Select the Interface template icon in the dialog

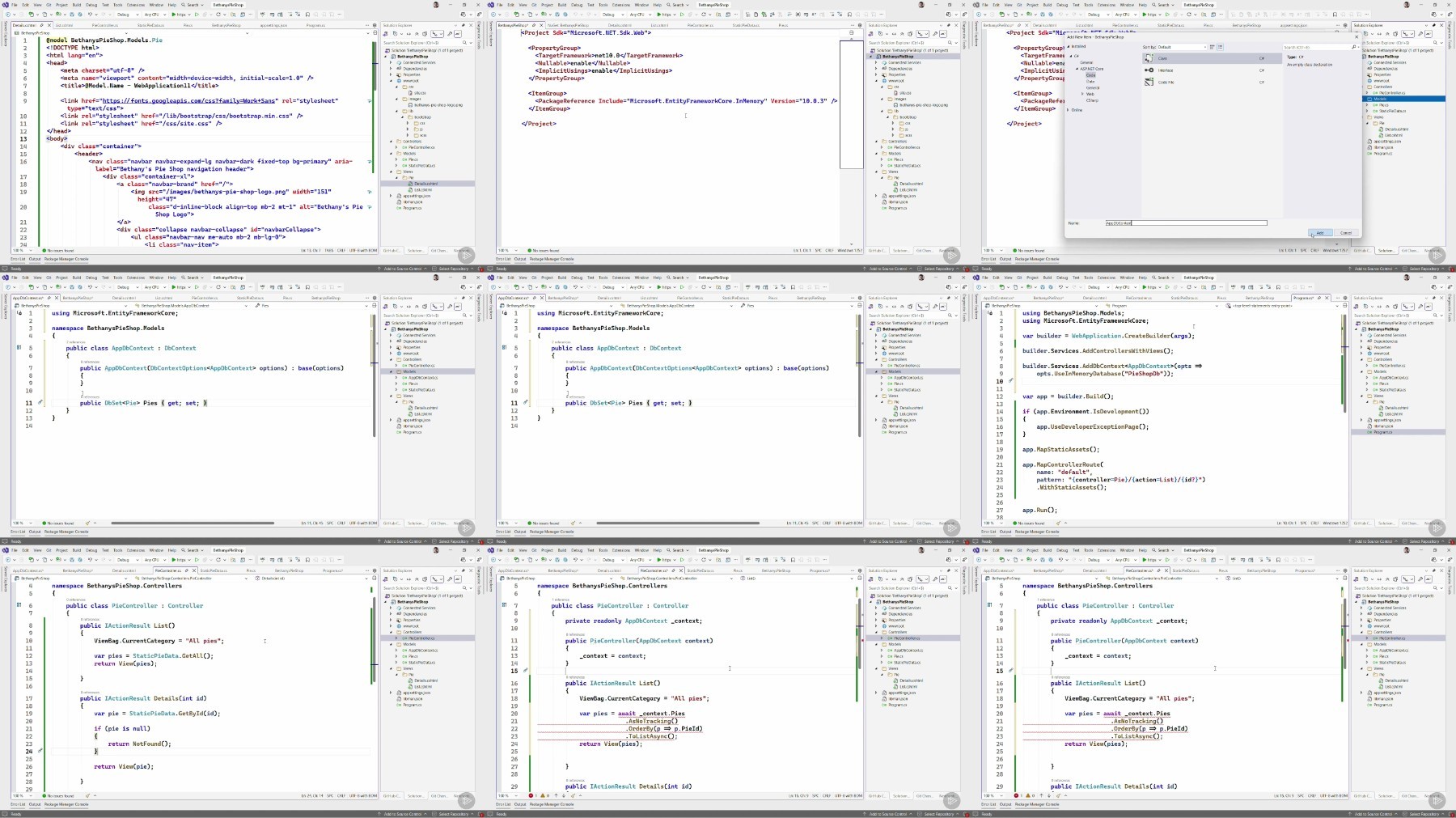point(1149,70)
